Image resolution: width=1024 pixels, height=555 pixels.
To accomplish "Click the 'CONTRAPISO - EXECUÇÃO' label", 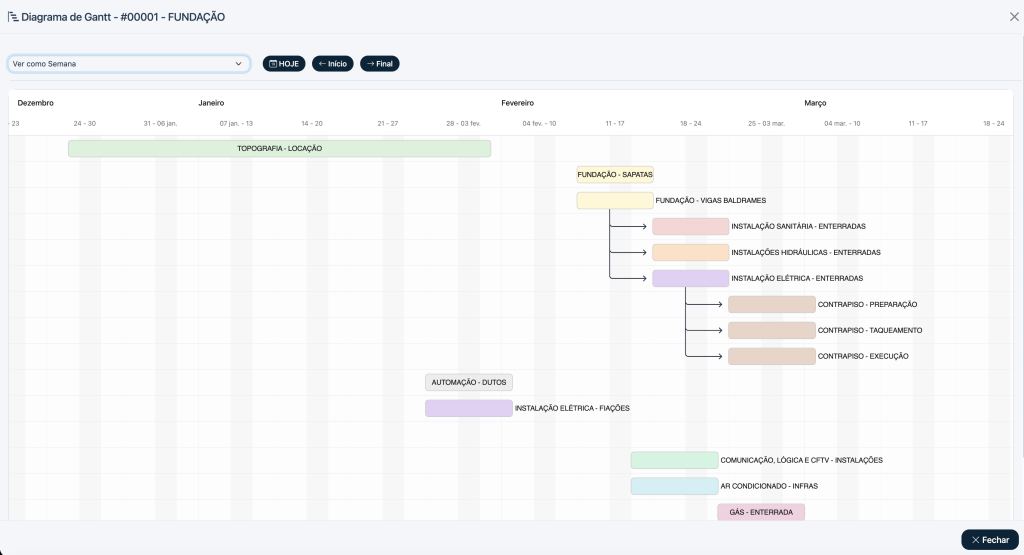I will tap(863, 356).
